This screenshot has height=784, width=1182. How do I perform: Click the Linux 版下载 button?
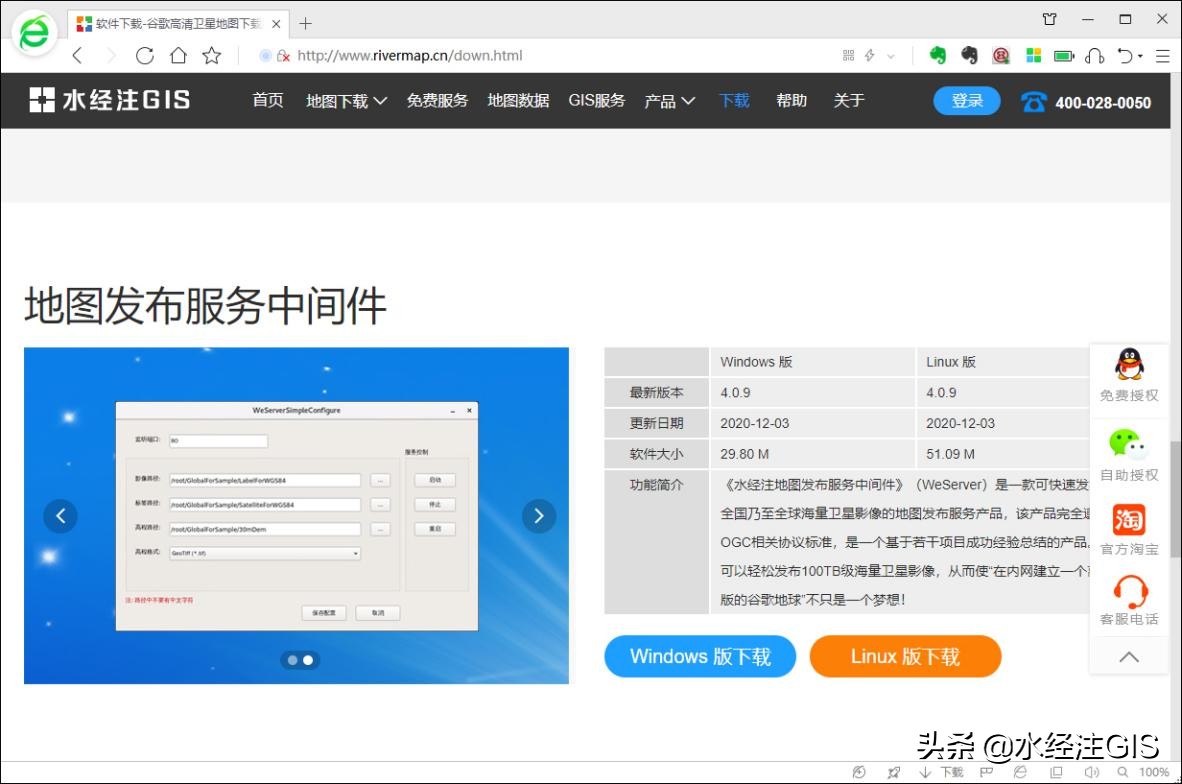[x=905, y=656]
